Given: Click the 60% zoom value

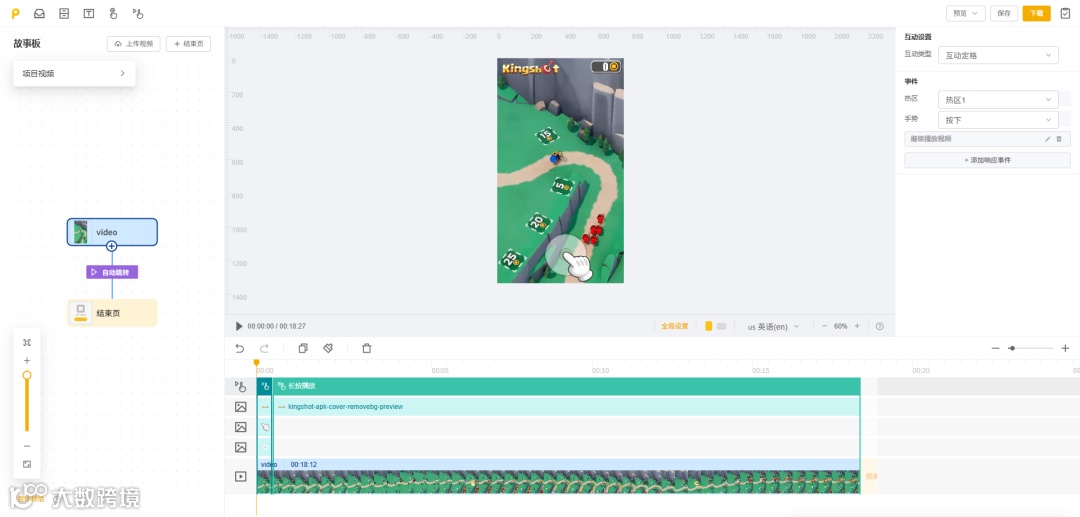Looking at the screenshot, I should click(841, 326).
